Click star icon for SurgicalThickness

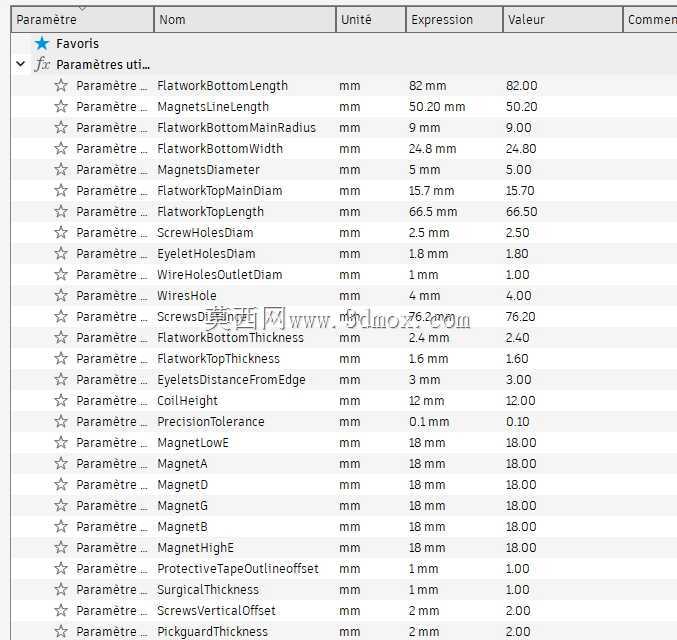61,589
